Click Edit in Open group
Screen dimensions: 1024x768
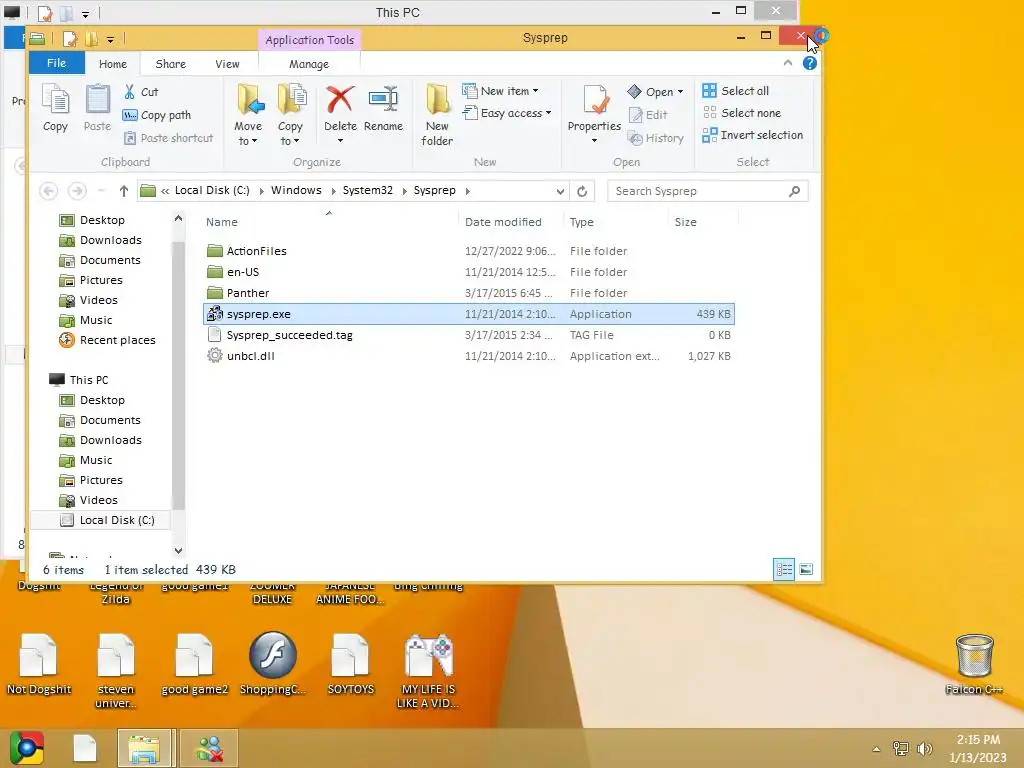[648, 115]
